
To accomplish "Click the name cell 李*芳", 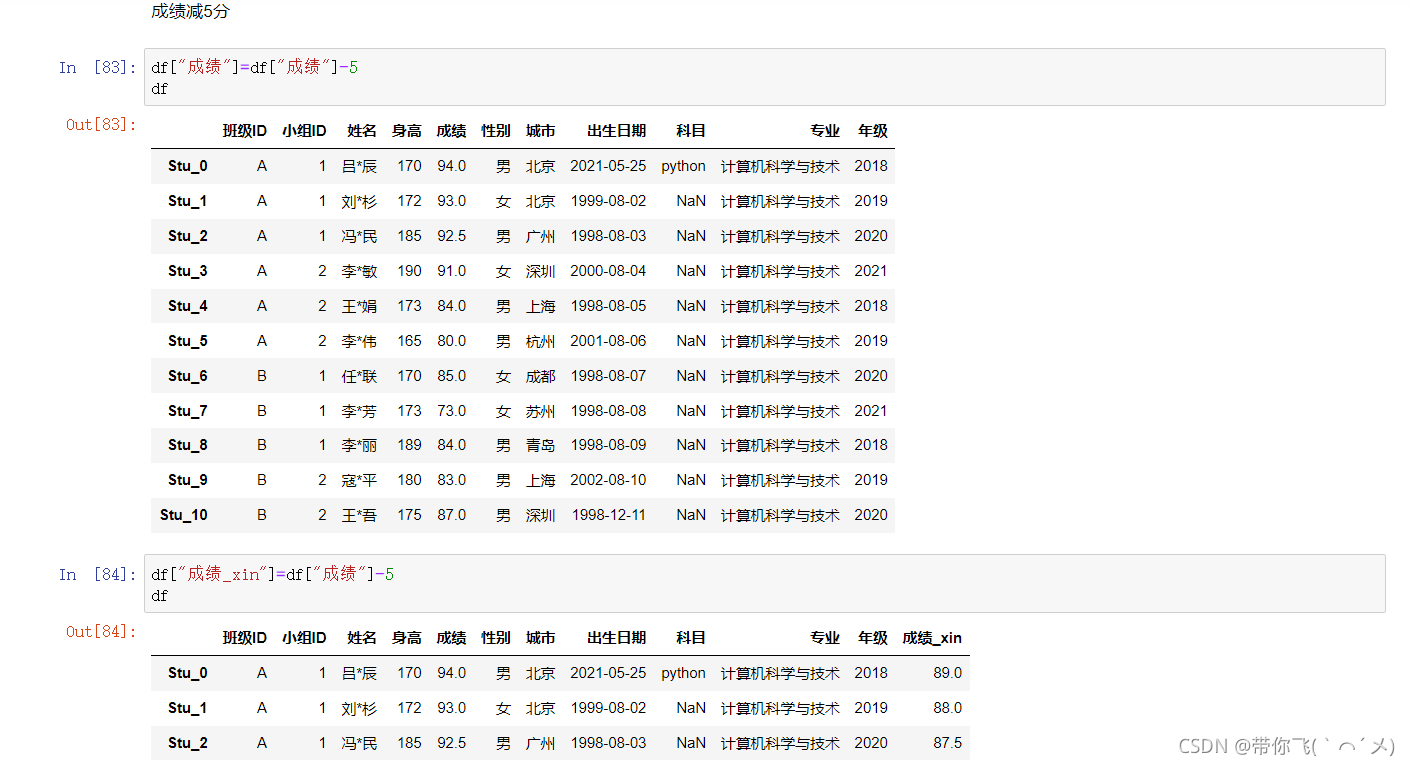I will pos(359,411).
